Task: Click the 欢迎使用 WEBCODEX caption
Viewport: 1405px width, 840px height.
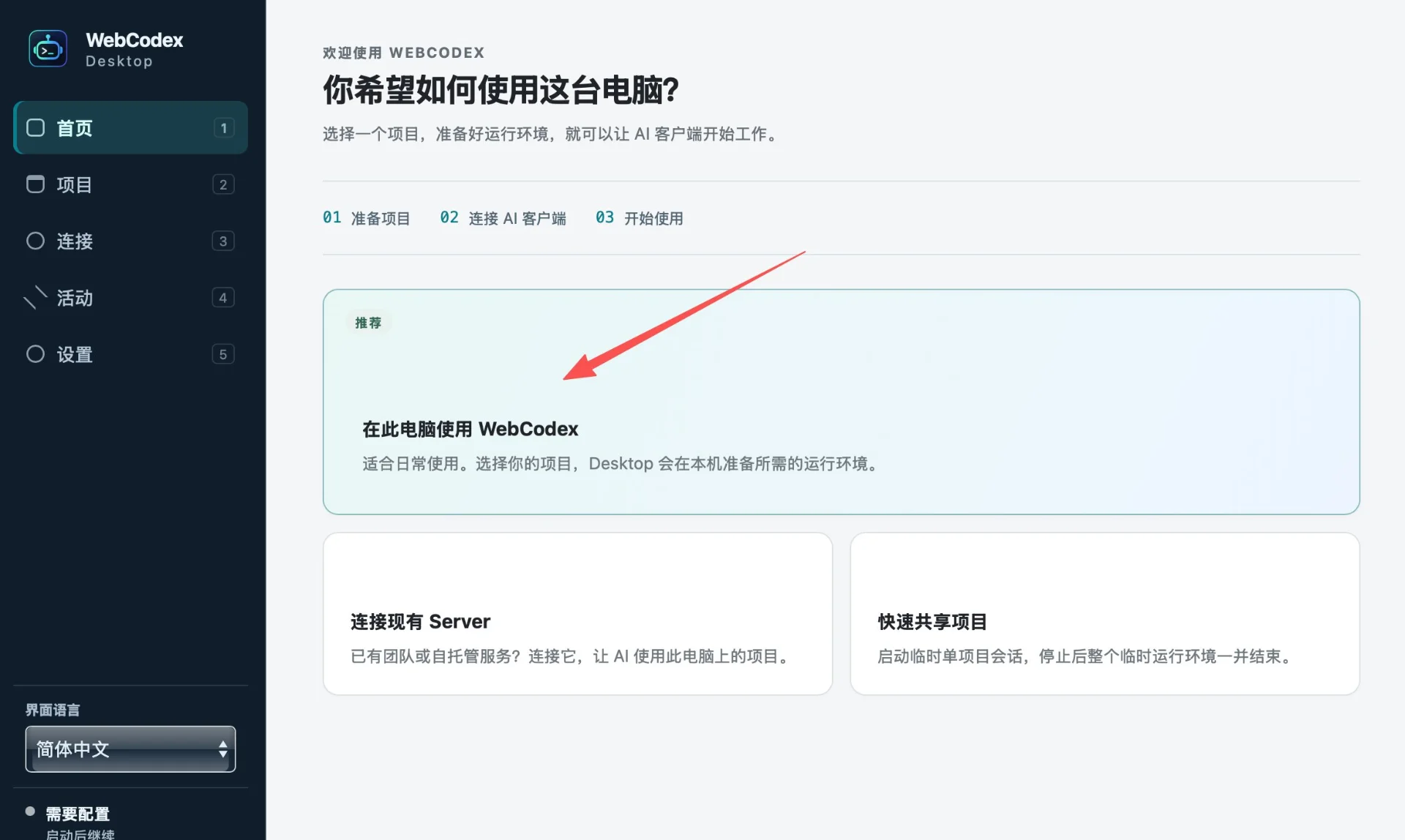Action: click(403, 53)
